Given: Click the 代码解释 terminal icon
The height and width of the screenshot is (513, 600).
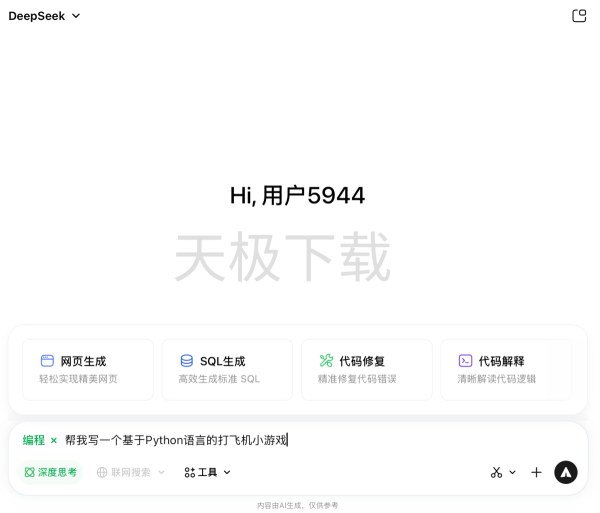Looking at the screenshot, I should 465,361.
